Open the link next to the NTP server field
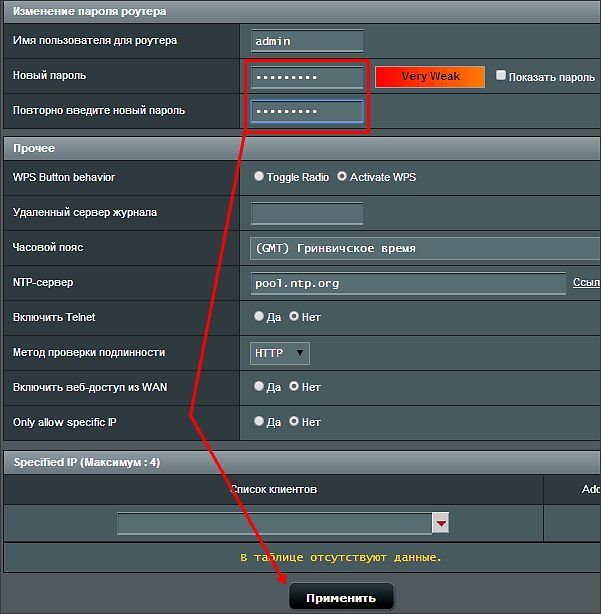 [587, 282]
